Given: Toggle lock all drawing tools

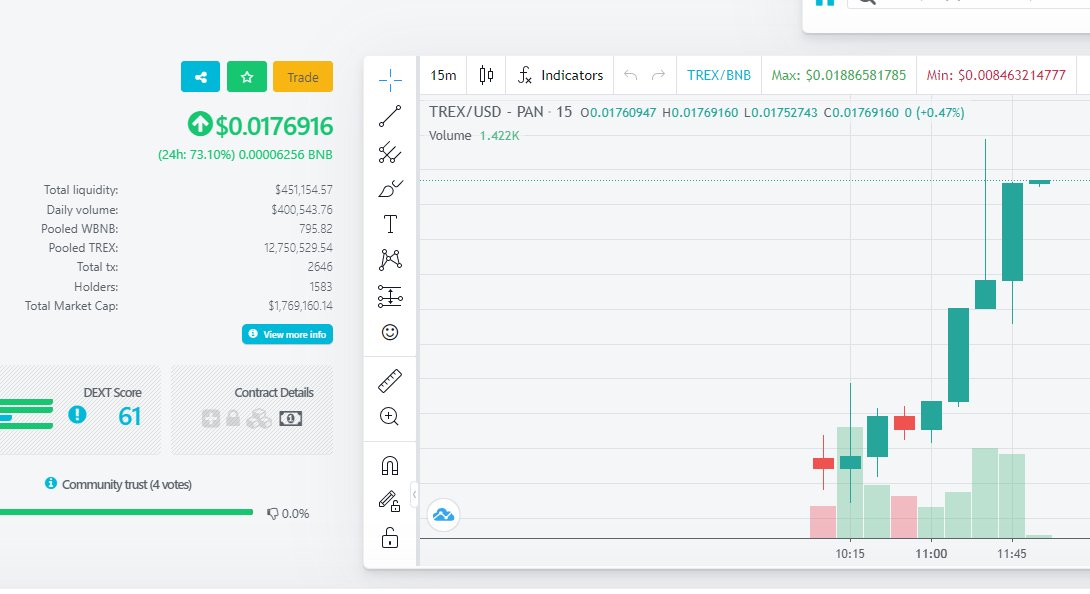Looking at the screenshot, I should click(390, 538).
